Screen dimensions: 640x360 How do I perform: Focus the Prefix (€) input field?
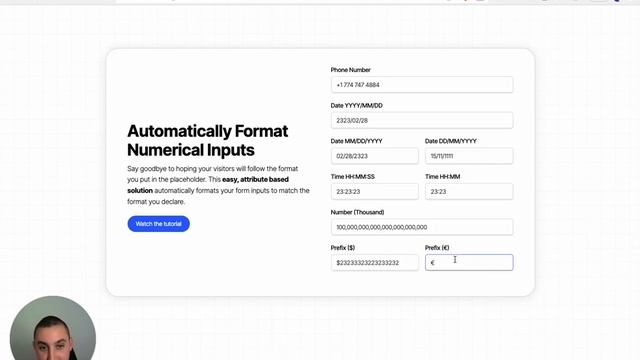click(469, 262)
